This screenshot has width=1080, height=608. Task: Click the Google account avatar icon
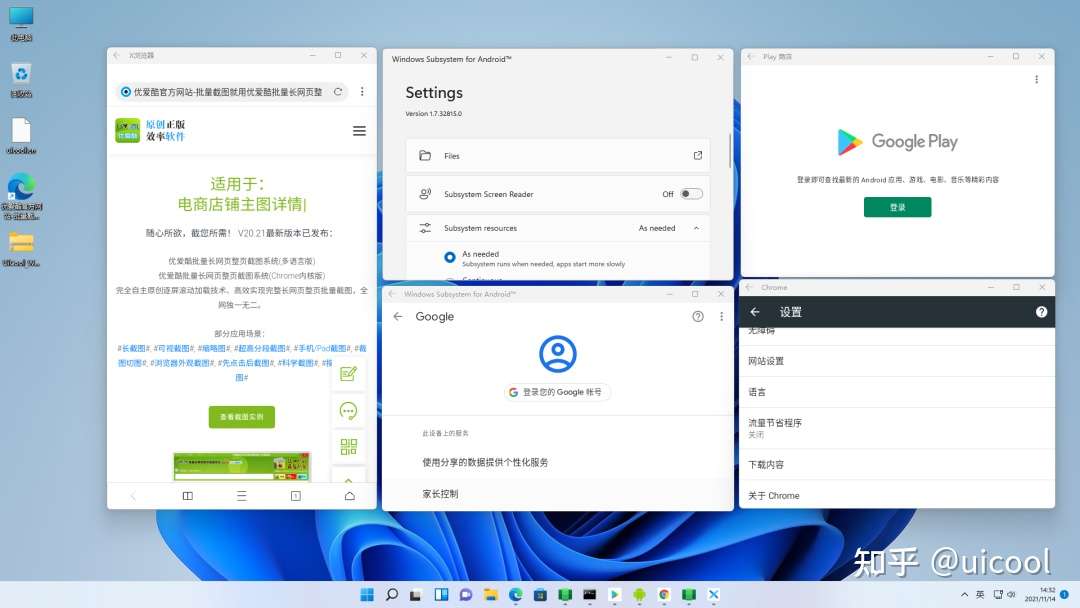click(557, 354)
